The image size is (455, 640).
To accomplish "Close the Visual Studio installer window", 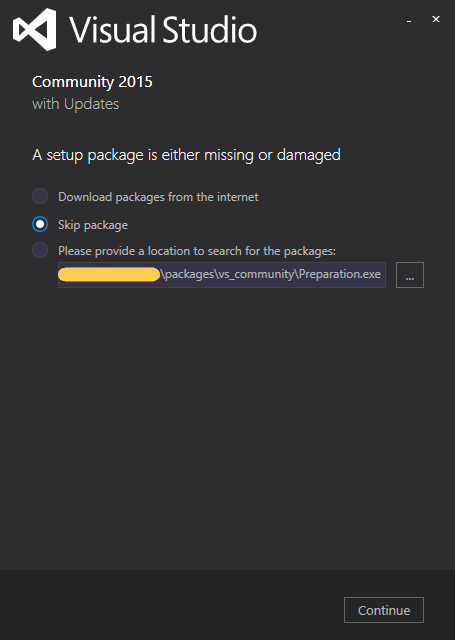I will (436, 19).
